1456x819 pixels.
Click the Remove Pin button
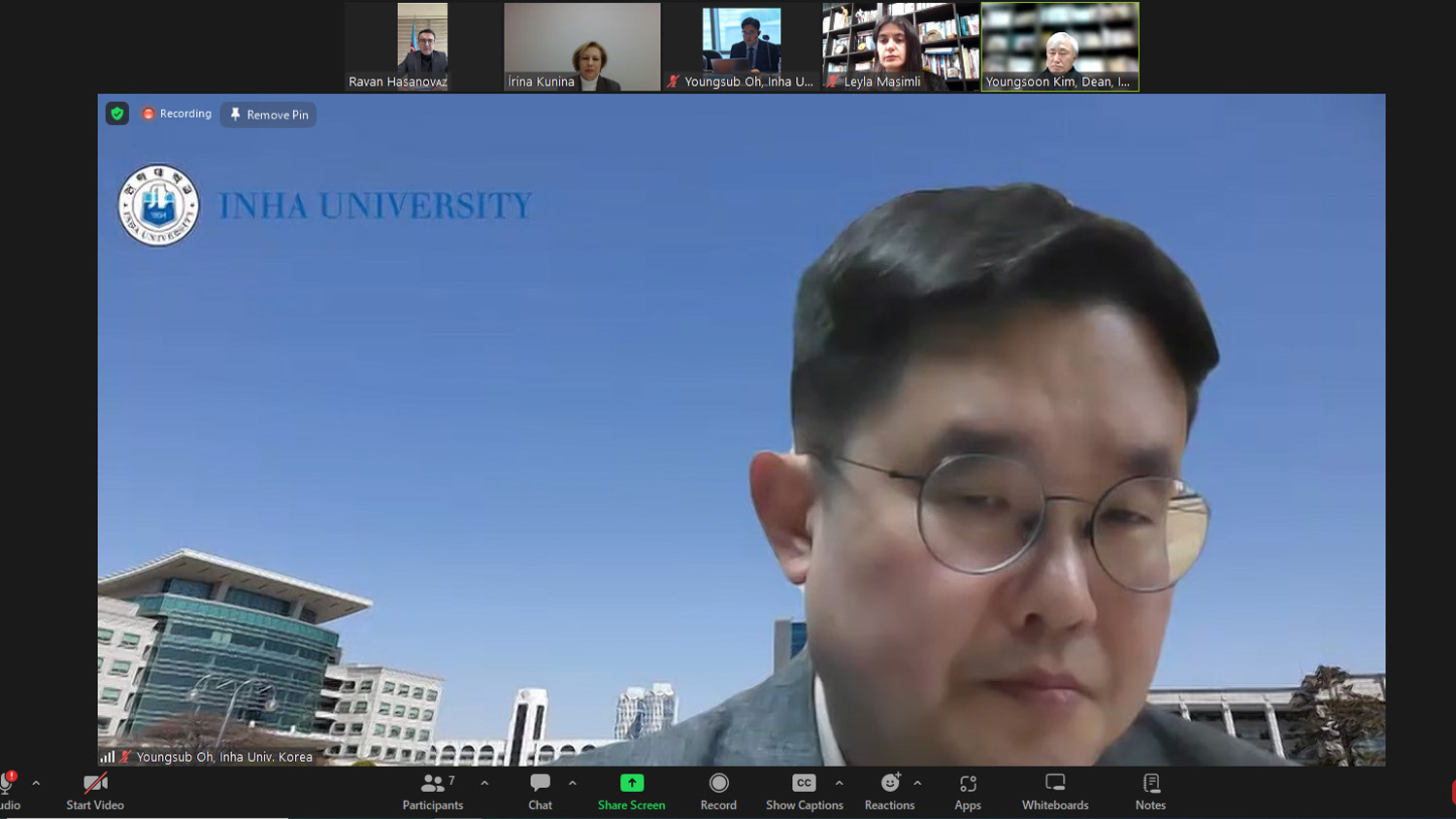pyautogui.click(x=269, y=115)
